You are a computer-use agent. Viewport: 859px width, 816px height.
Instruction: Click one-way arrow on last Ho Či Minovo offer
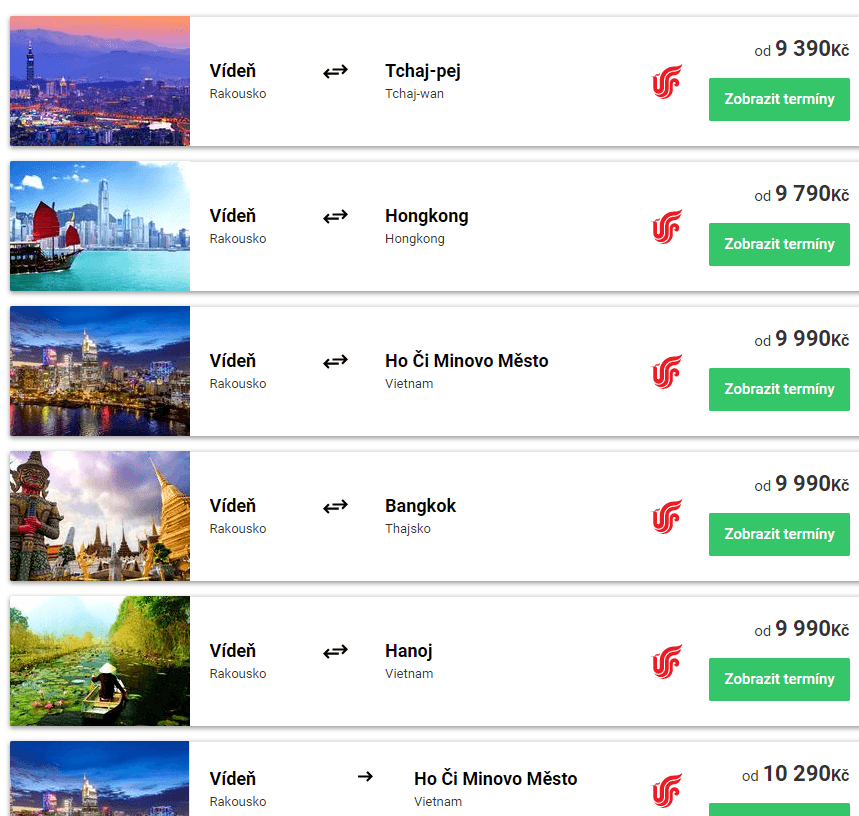365,776
